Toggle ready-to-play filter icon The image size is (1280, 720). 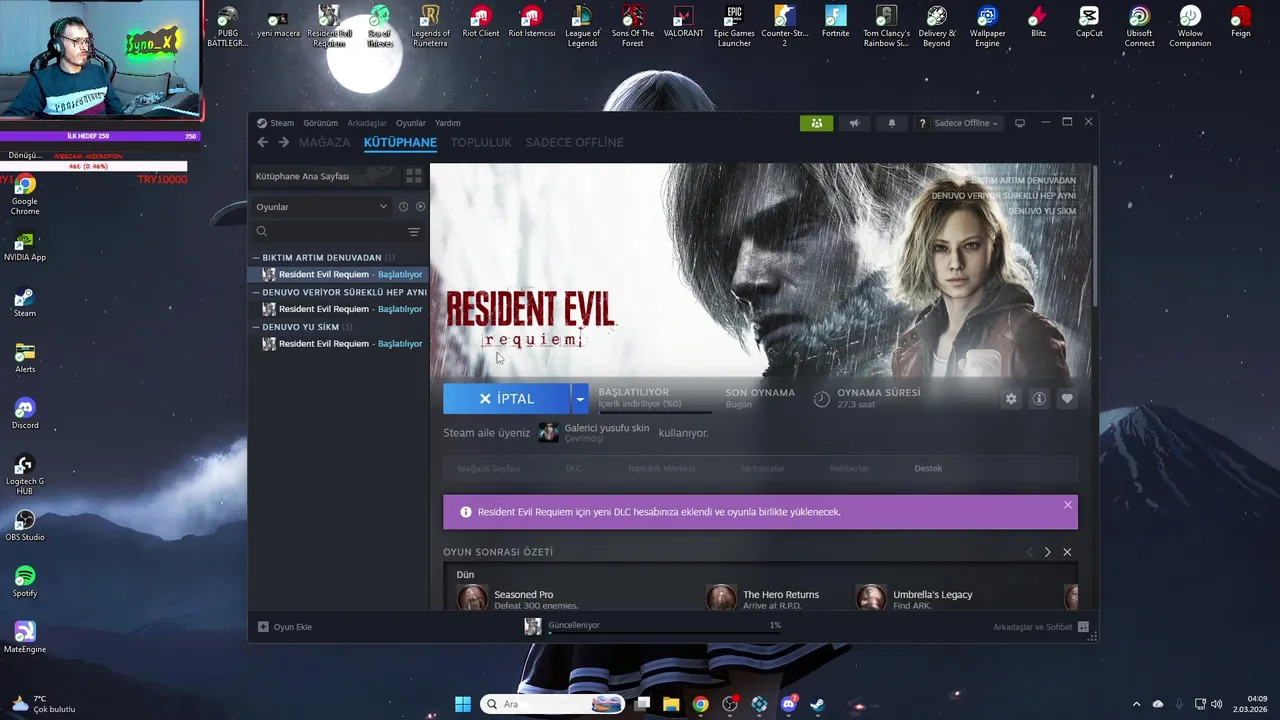[x=420, y=207]
